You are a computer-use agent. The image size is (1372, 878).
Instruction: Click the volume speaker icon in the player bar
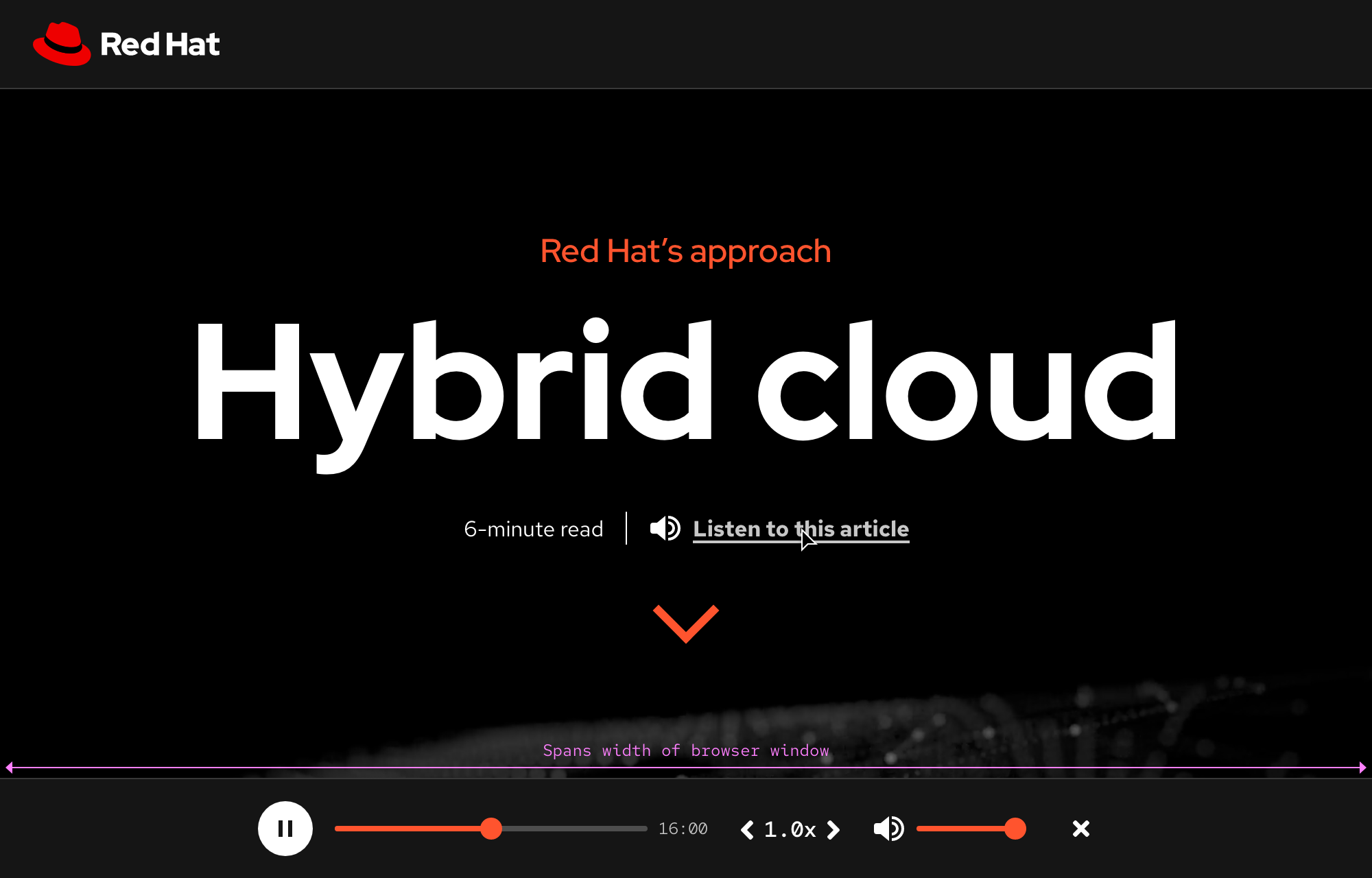(x=889, y=829)
